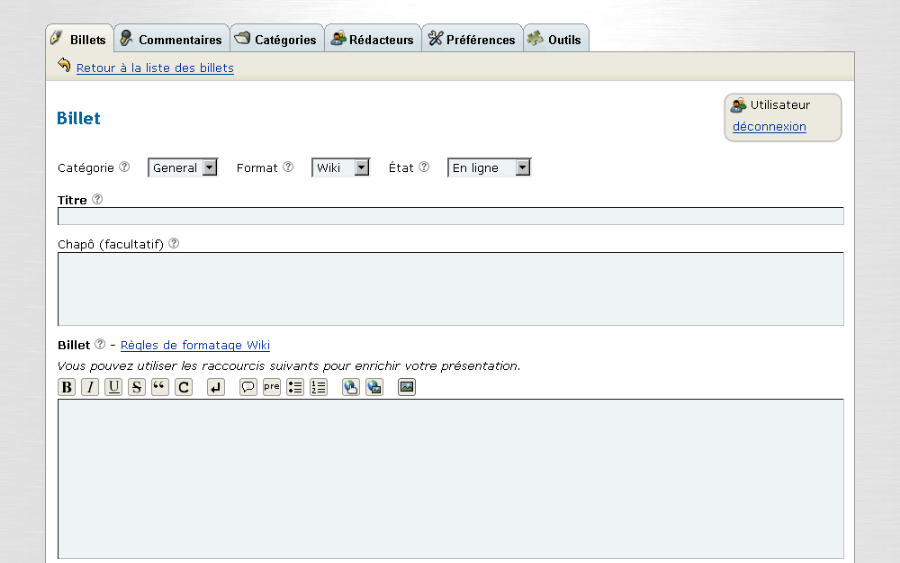Insert a numbered list

318,387
